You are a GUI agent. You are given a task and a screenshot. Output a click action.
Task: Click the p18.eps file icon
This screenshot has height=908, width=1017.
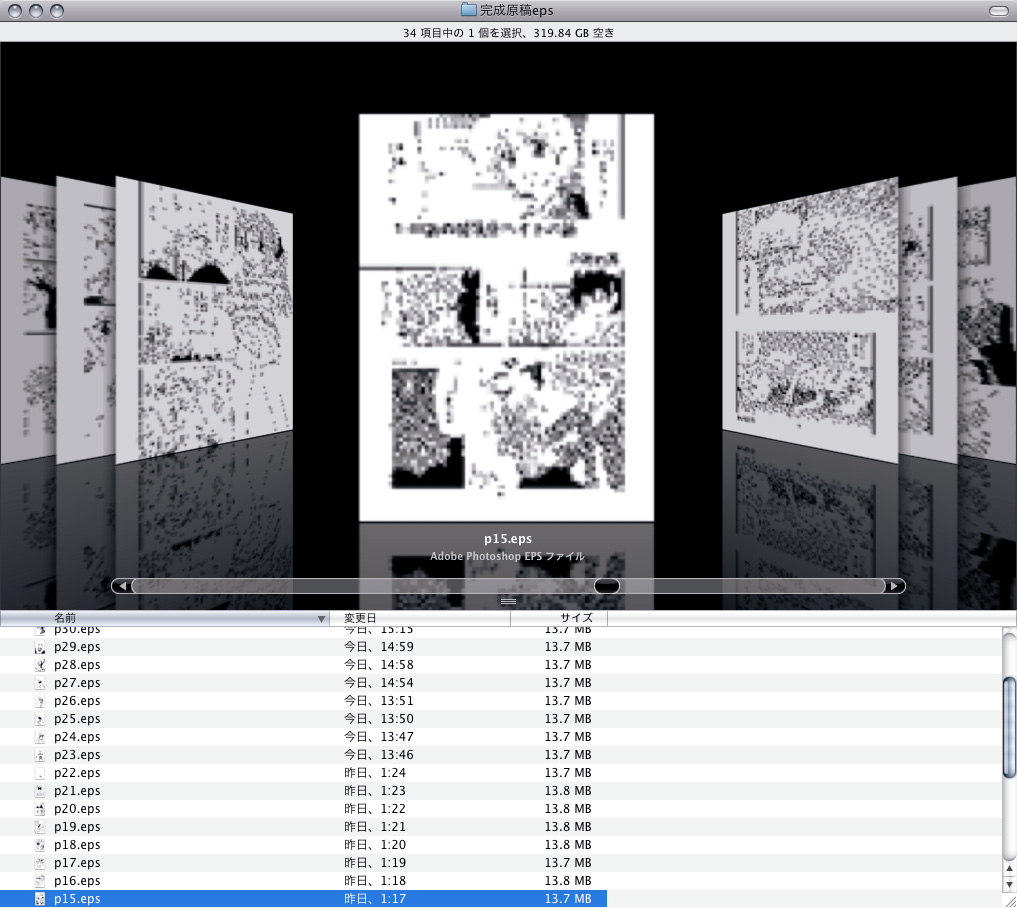[x=40, y=845]
